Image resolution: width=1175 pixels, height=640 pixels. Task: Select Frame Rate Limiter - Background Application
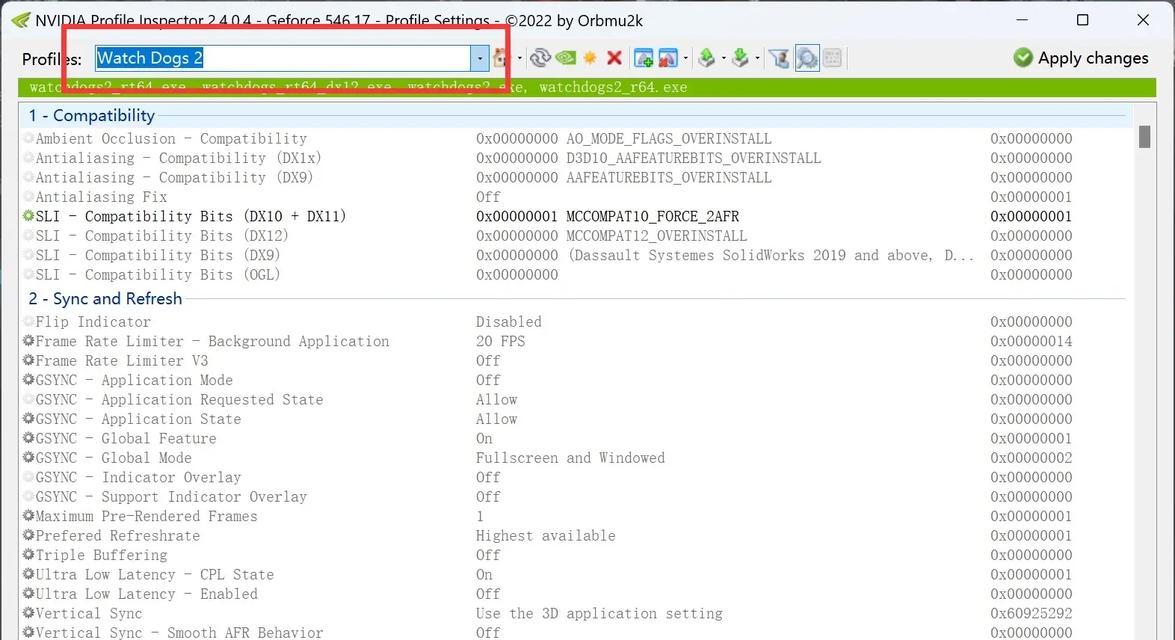(x=212, y=342)
